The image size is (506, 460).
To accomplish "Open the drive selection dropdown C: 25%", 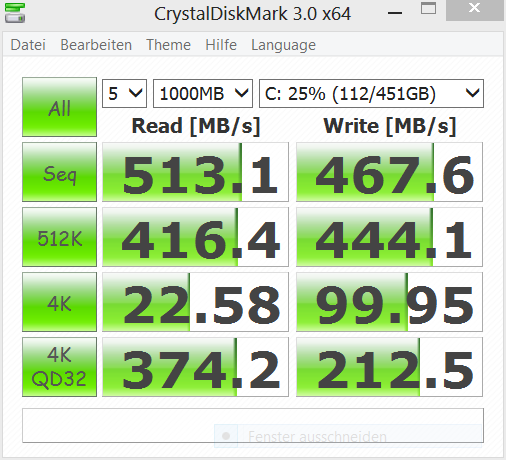I will (x=371, y=94).
